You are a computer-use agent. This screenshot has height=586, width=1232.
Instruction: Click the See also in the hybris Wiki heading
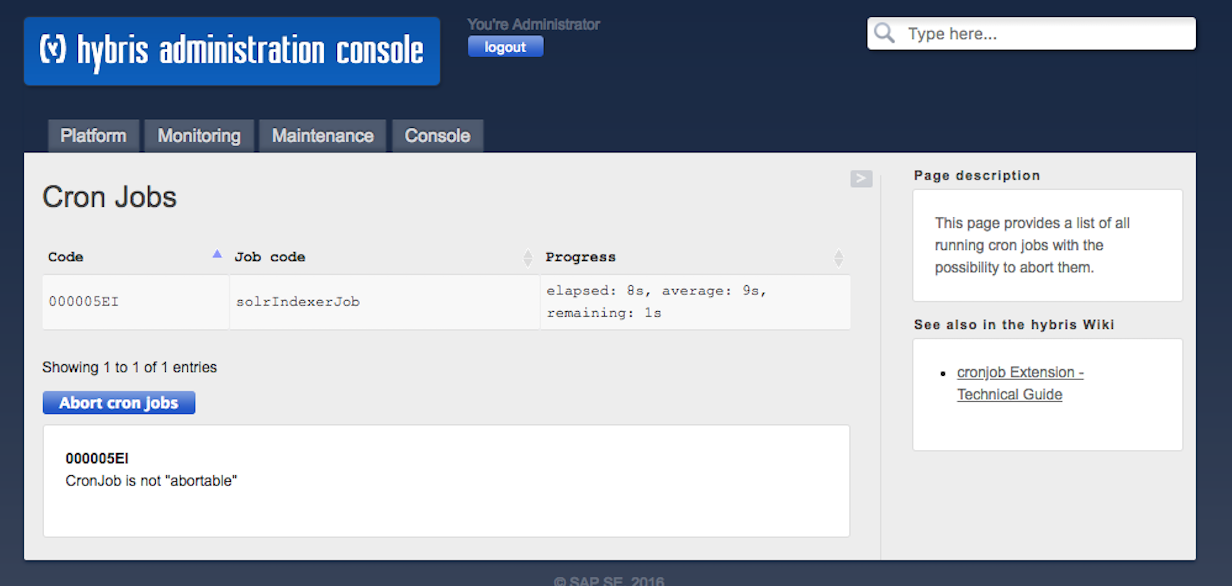(x=1014, y=325)
